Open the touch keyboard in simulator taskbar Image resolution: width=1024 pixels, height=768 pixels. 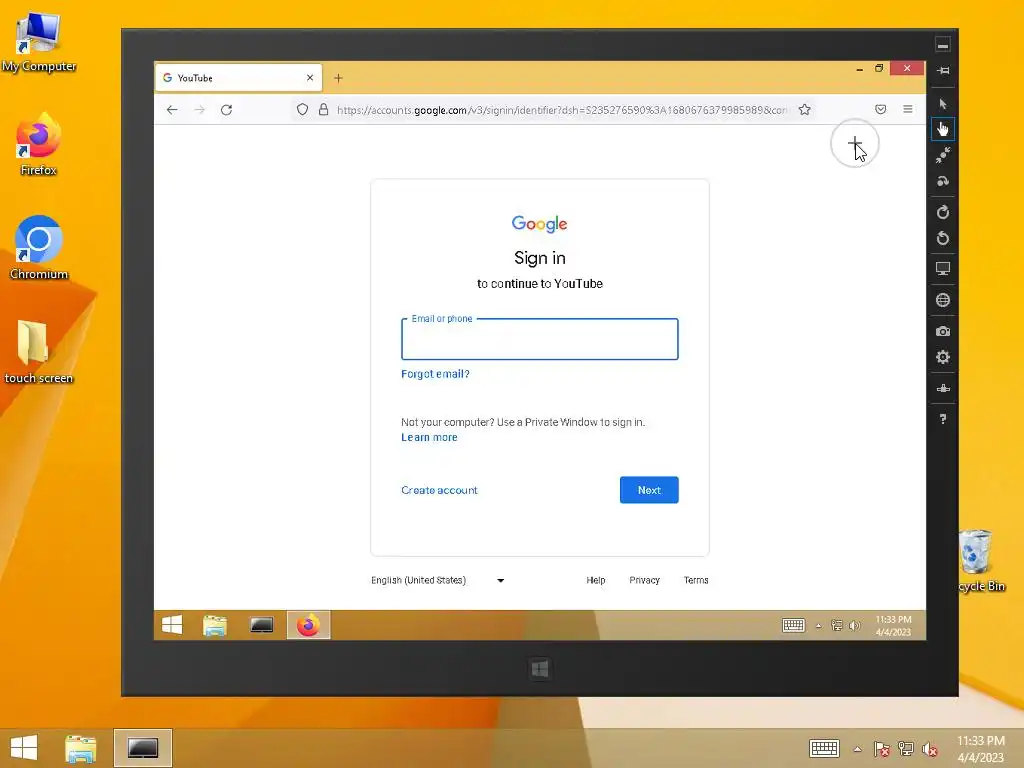pyautogui.click(x=793, y=625)
